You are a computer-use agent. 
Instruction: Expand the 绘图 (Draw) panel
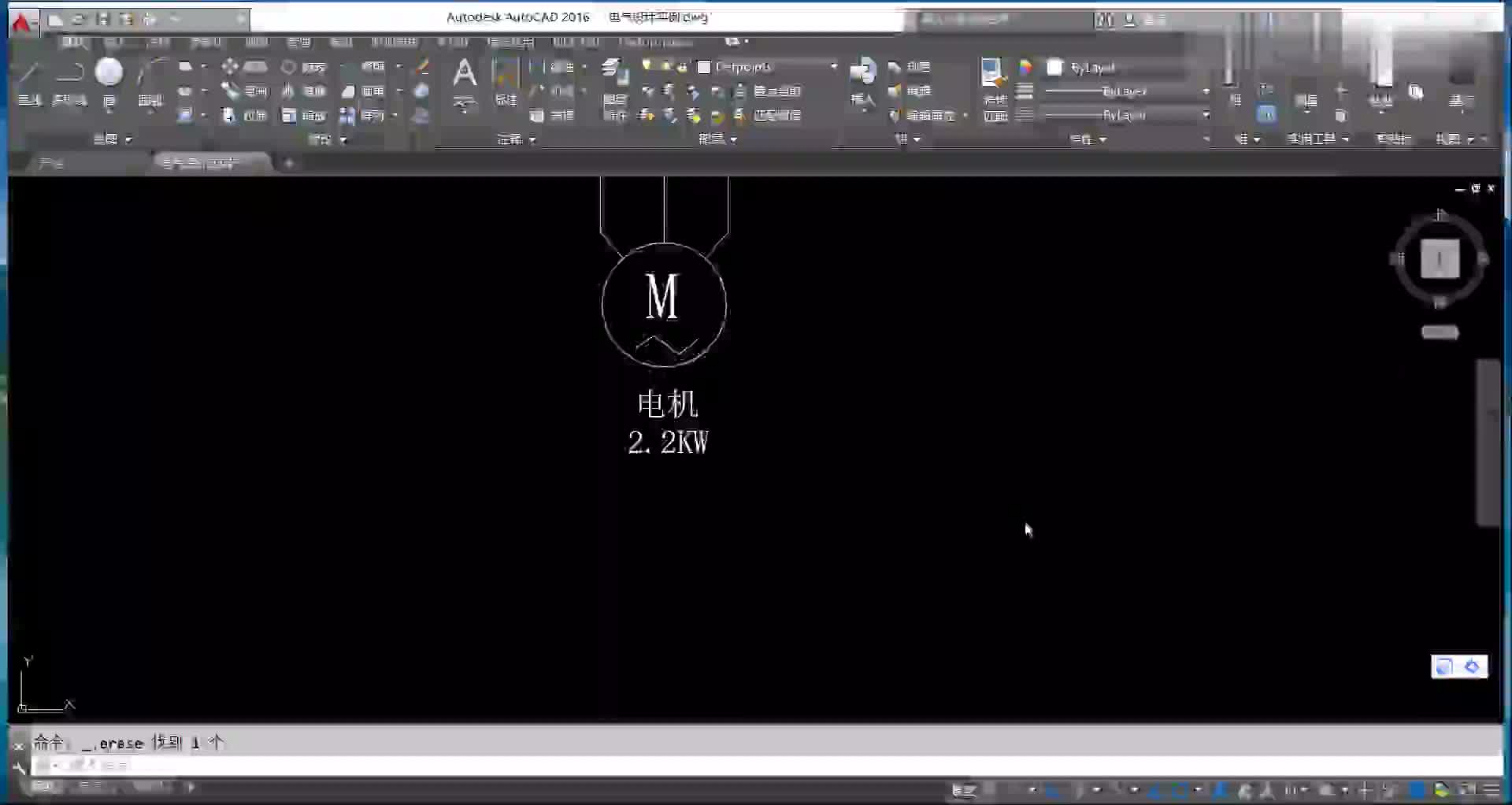[x=113, y=139]
